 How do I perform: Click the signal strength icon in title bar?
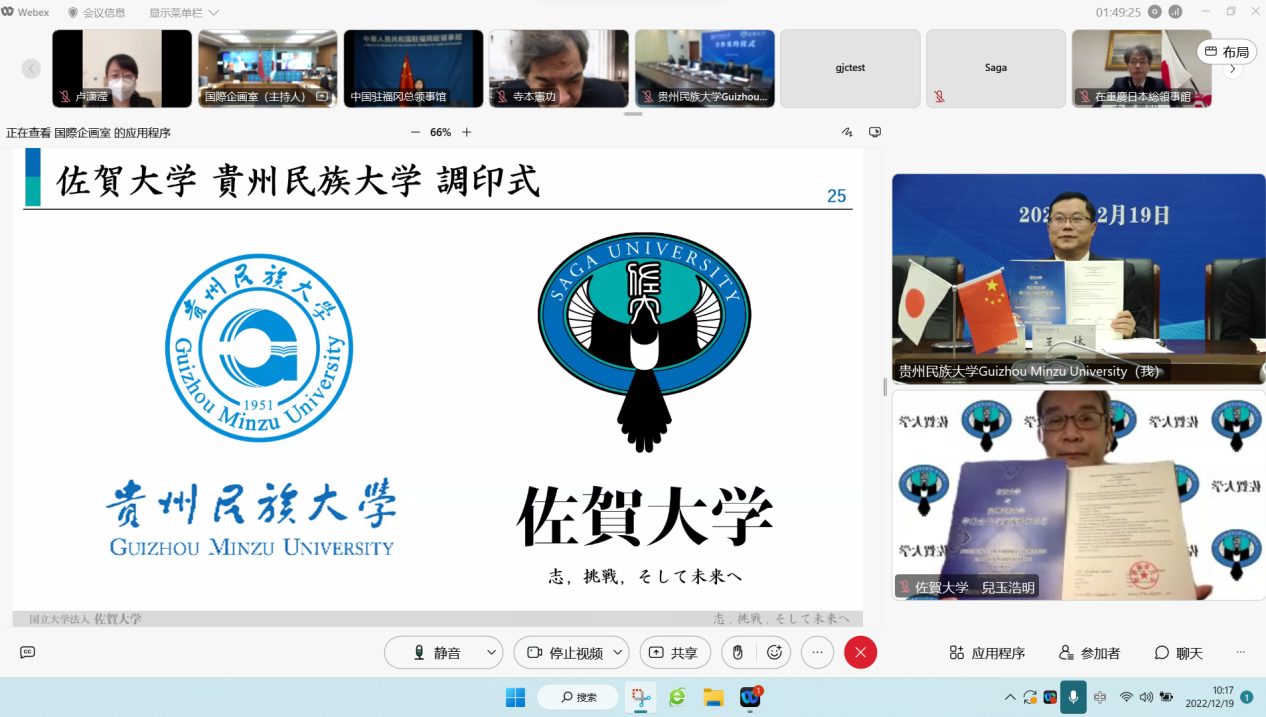coord(1175,12)
